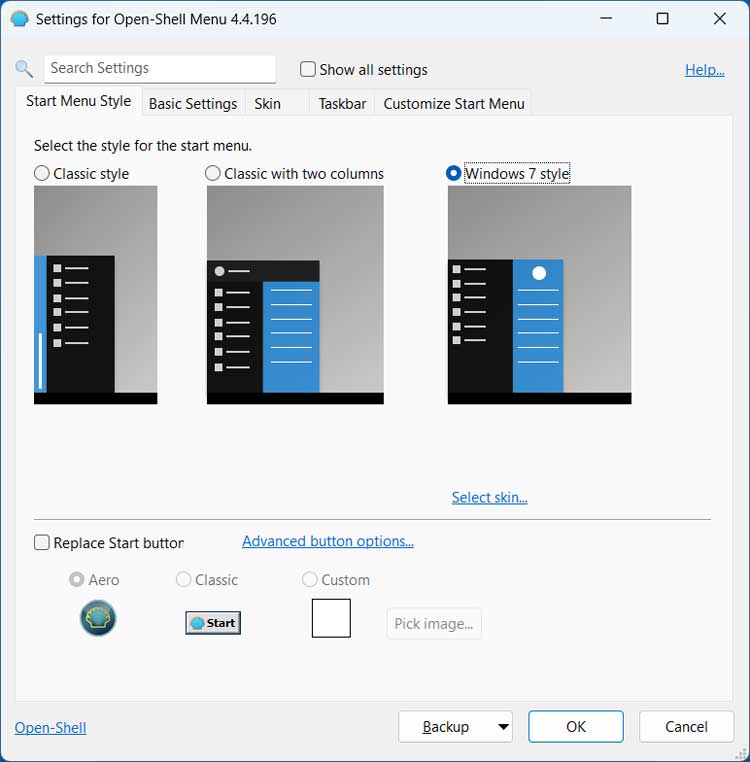
Task: Select Windows 7 style radio button
Action: click(453, 173)
